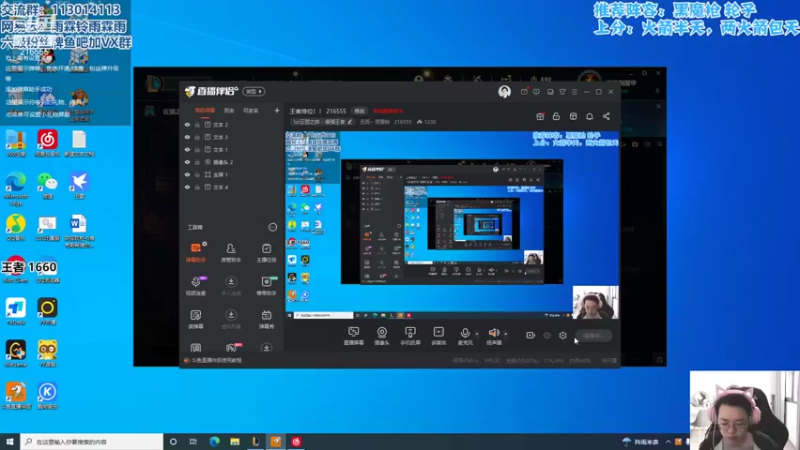The width and height of the screenshot is (800, 450).
Task: Open phone screen mirroring (手机投屏)
Action: 410,335
